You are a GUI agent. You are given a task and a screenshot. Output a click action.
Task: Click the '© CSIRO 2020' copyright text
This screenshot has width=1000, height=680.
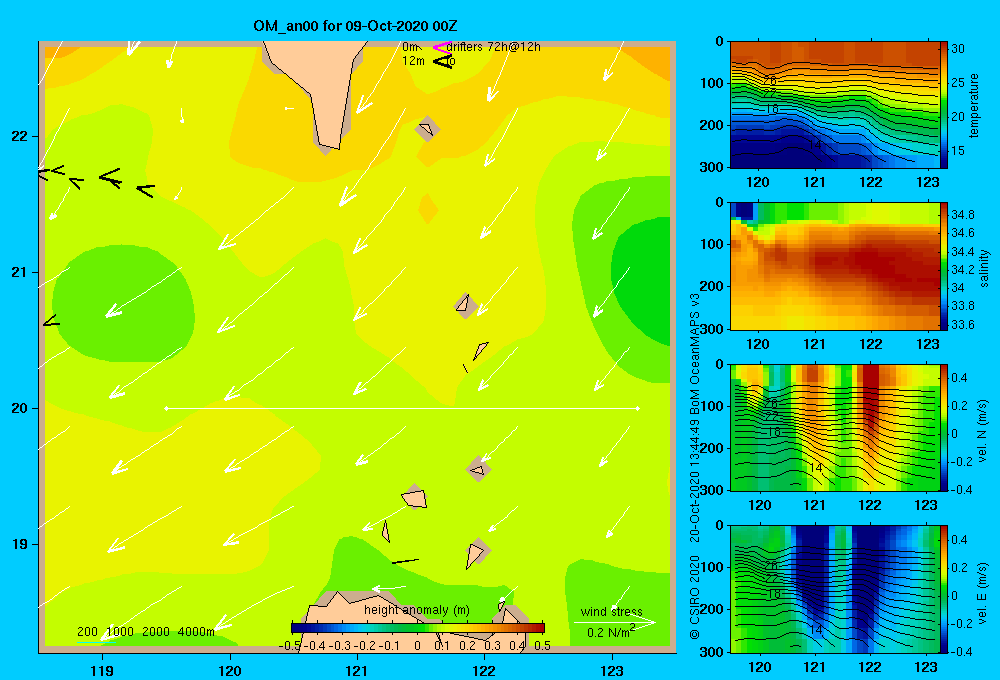point(696,596)
